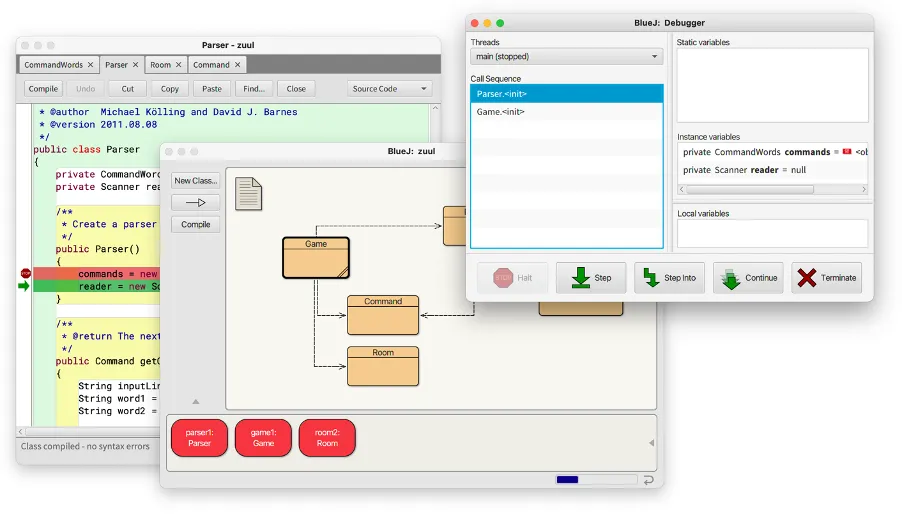Click Find... in the editor toolbar

tap(254, 89)
